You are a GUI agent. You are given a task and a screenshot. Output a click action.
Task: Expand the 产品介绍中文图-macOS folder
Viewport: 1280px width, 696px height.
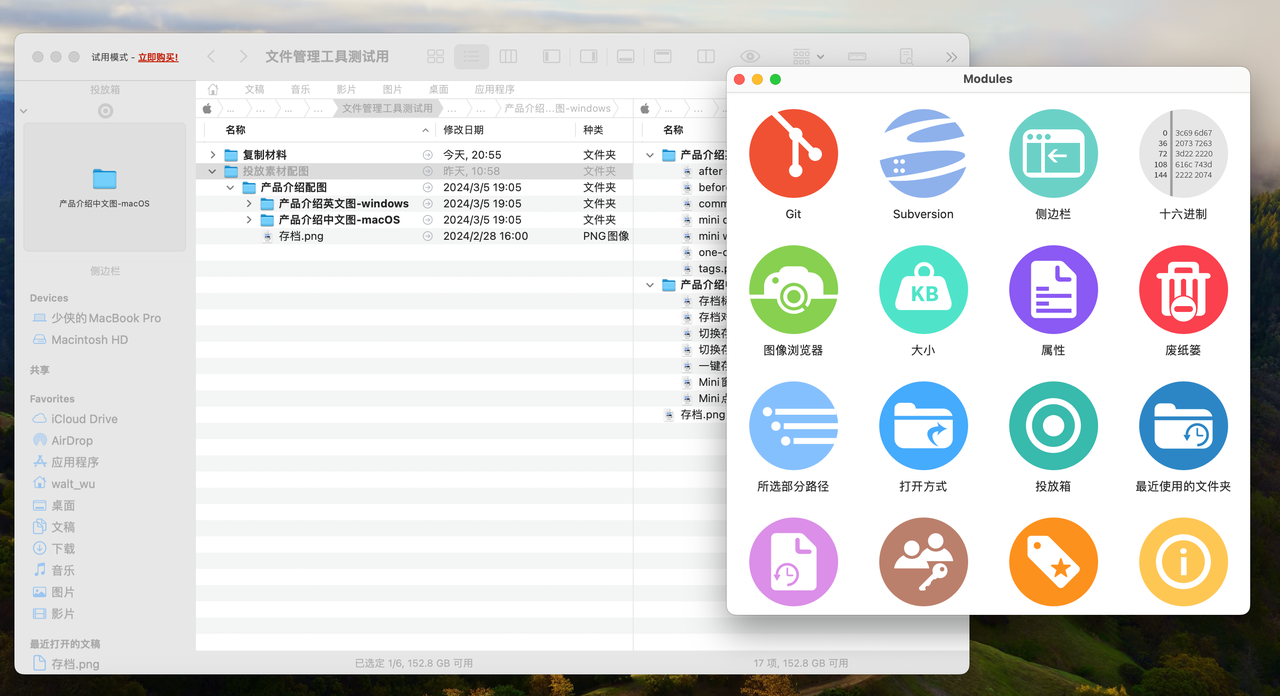tap(248, 220)
